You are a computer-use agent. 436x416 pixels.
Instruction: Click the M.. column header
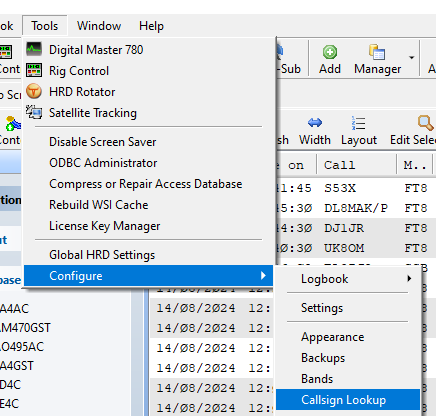tap(415, 165)
